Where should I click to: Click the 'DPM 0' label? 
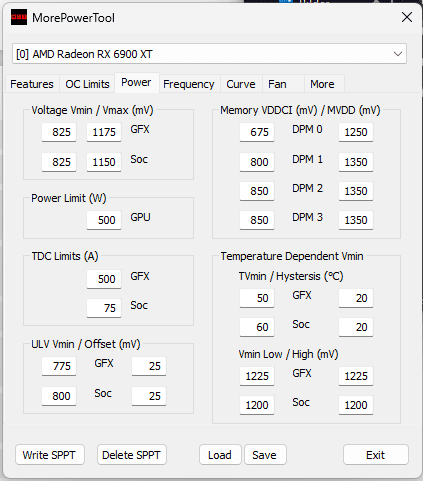307,129
